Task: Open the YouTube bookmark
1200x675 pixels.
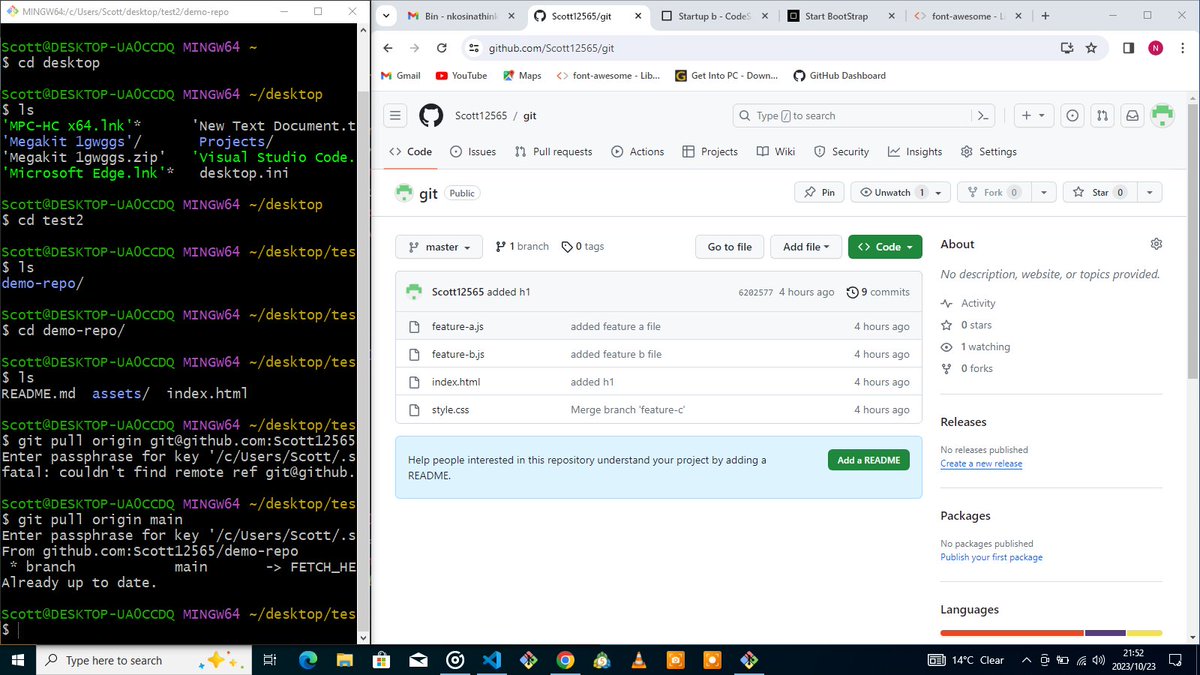Action: [x=461, y=76]
